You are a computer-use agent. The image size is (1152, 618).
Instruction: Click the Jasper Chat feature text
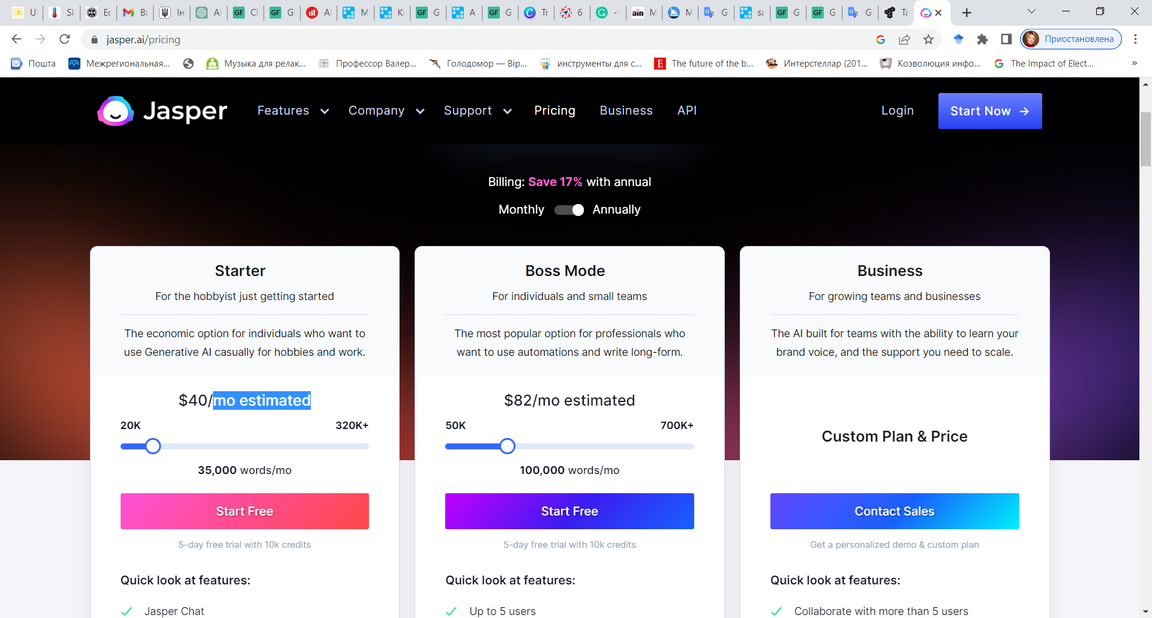(x=174, y=611)
